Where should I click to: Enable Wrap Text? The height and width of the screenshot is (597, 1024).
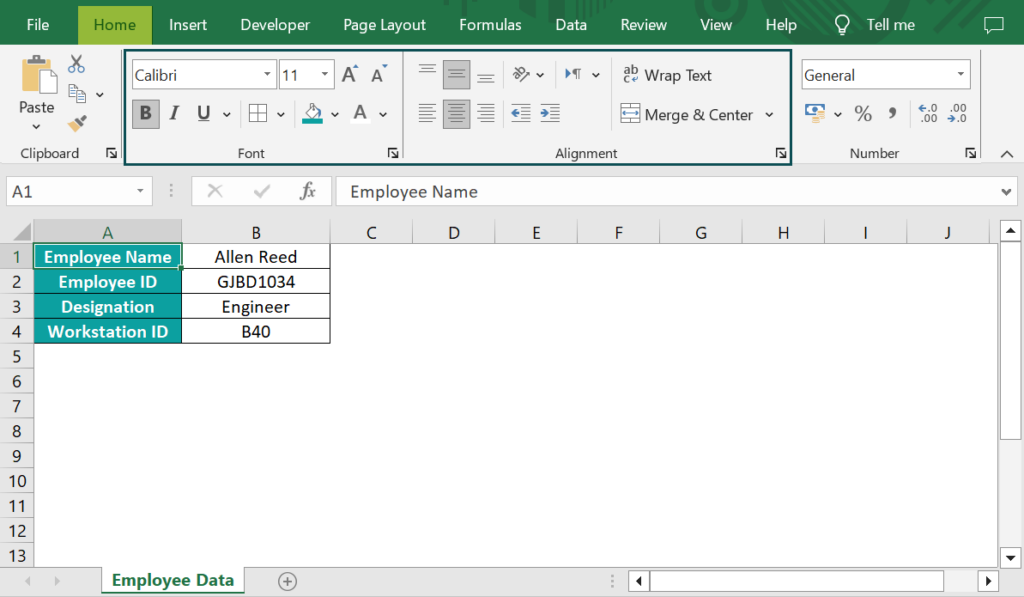tap(667, 74)
